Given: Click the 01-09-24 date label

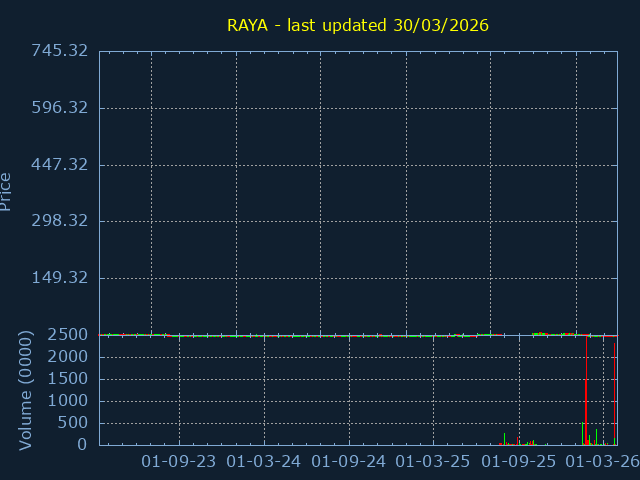Looking at the screenshot, I should pyautogui.click(x=349, y=462).
